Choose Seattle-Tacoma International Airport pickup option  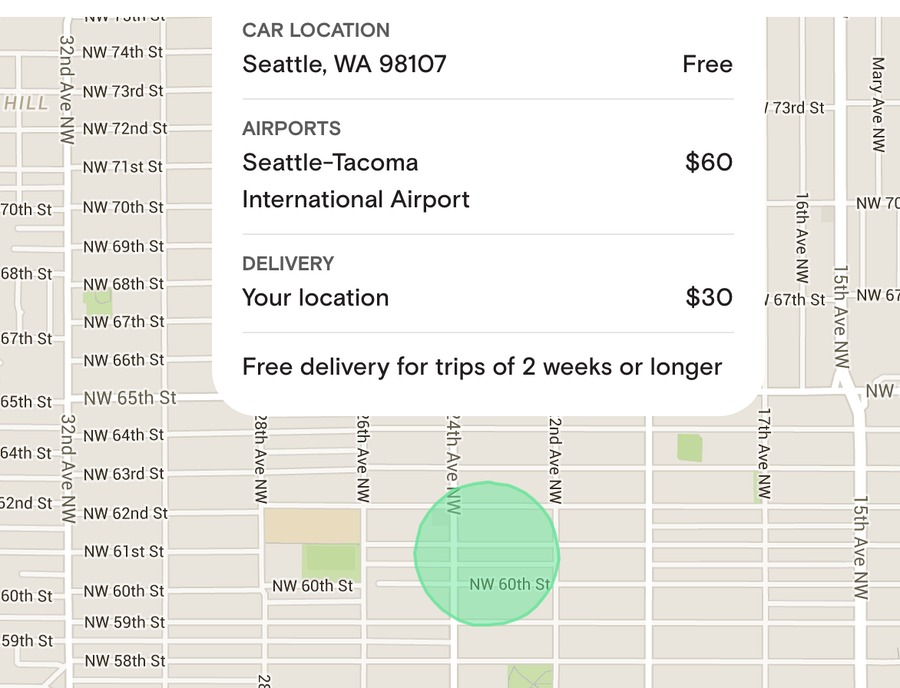[488, 181]
